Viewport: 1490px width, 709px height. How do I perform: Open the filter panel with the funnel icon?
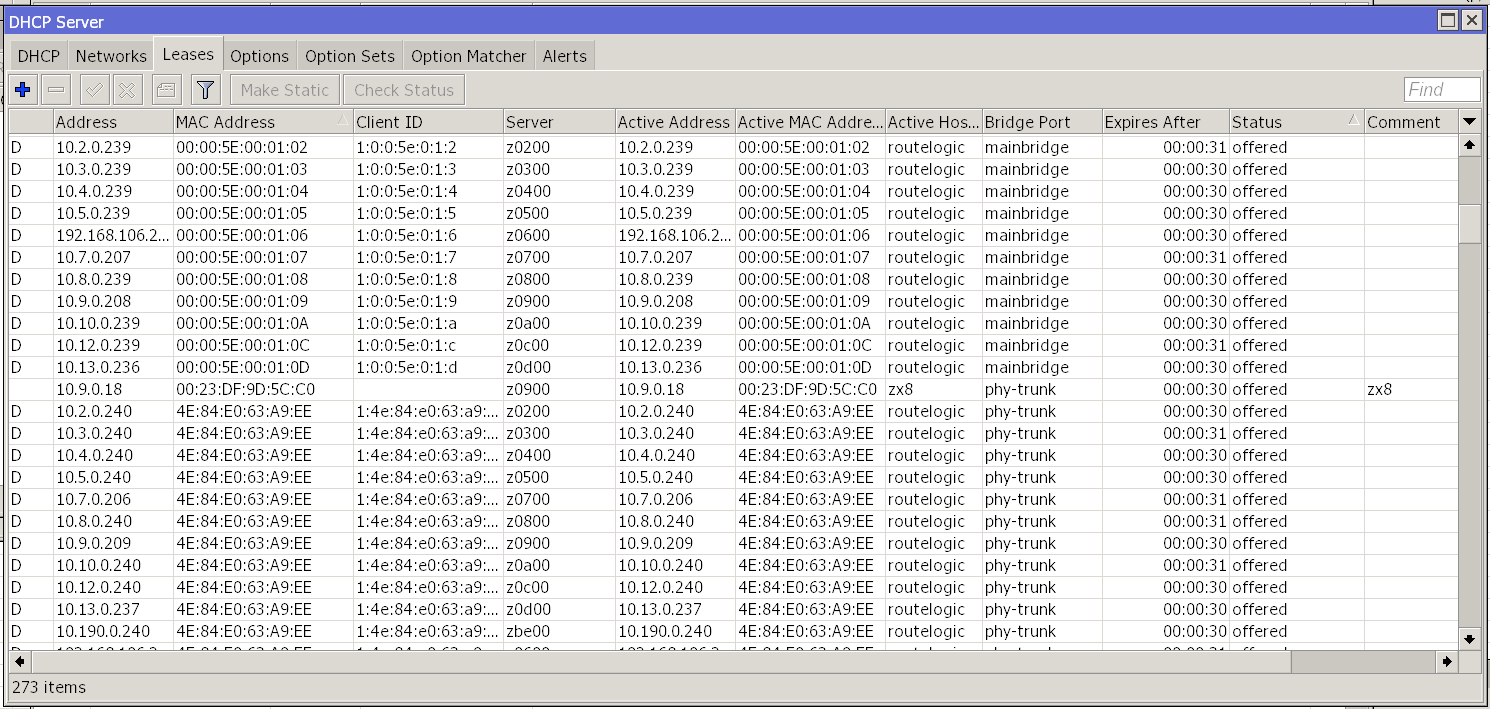205,89
